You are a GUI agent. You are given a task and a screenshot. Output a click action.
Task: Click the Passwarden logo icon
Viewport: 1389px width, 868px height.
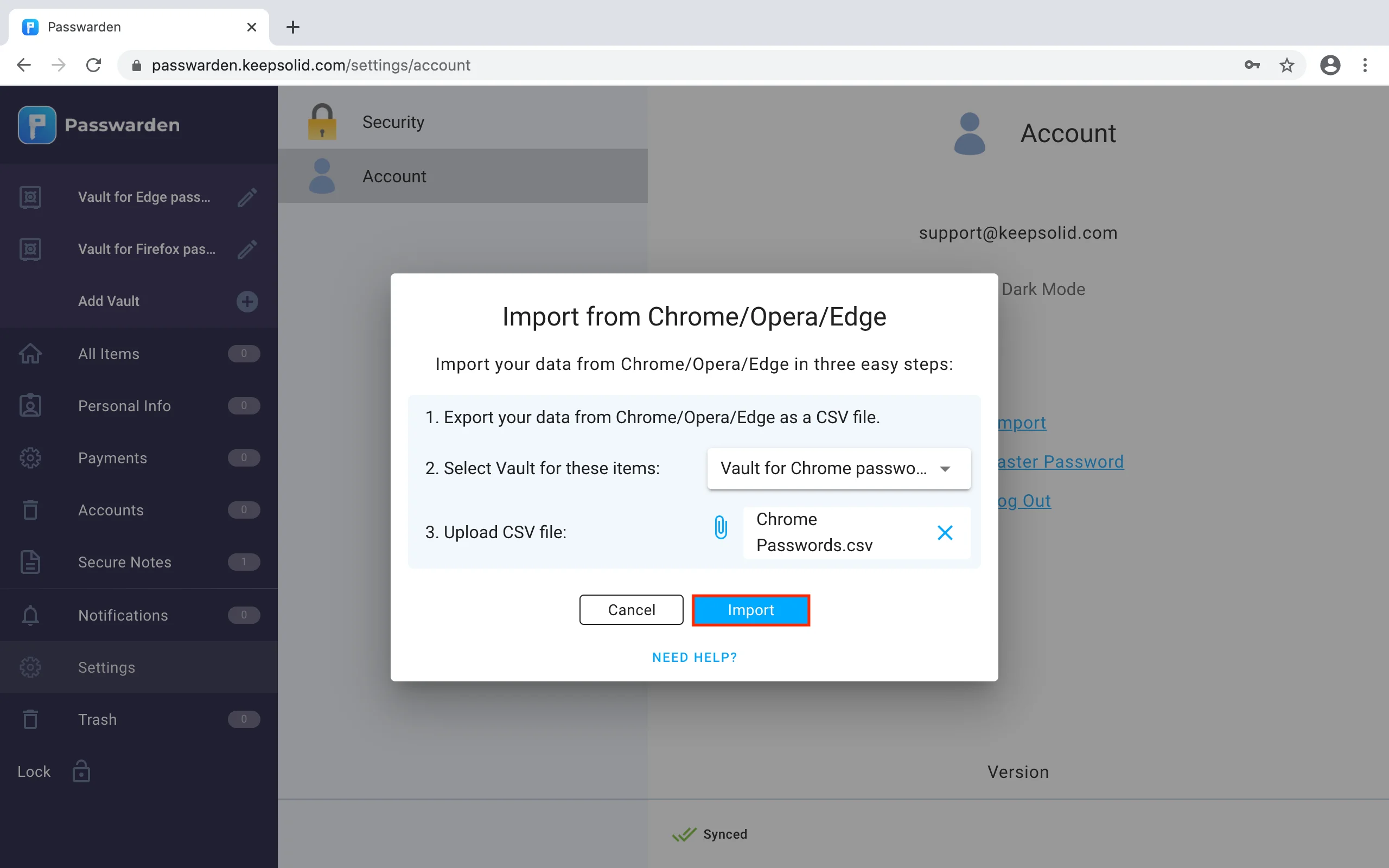point(37,125)
